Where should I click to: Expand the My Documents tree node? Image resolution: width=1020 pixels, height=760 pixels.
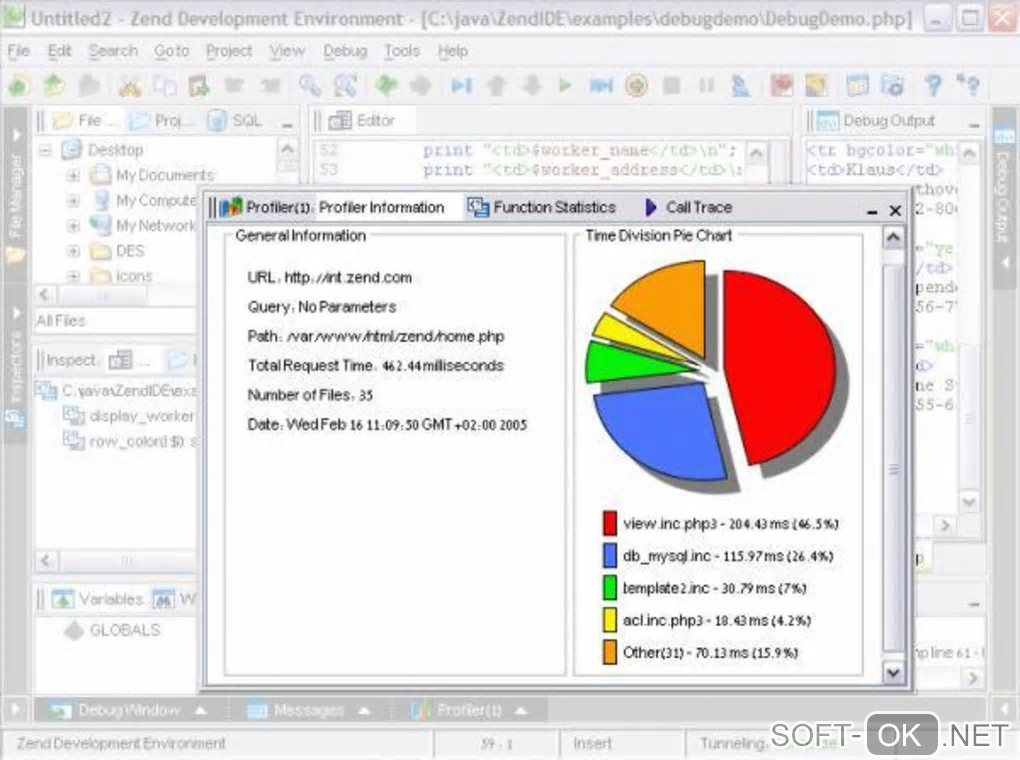74,175
